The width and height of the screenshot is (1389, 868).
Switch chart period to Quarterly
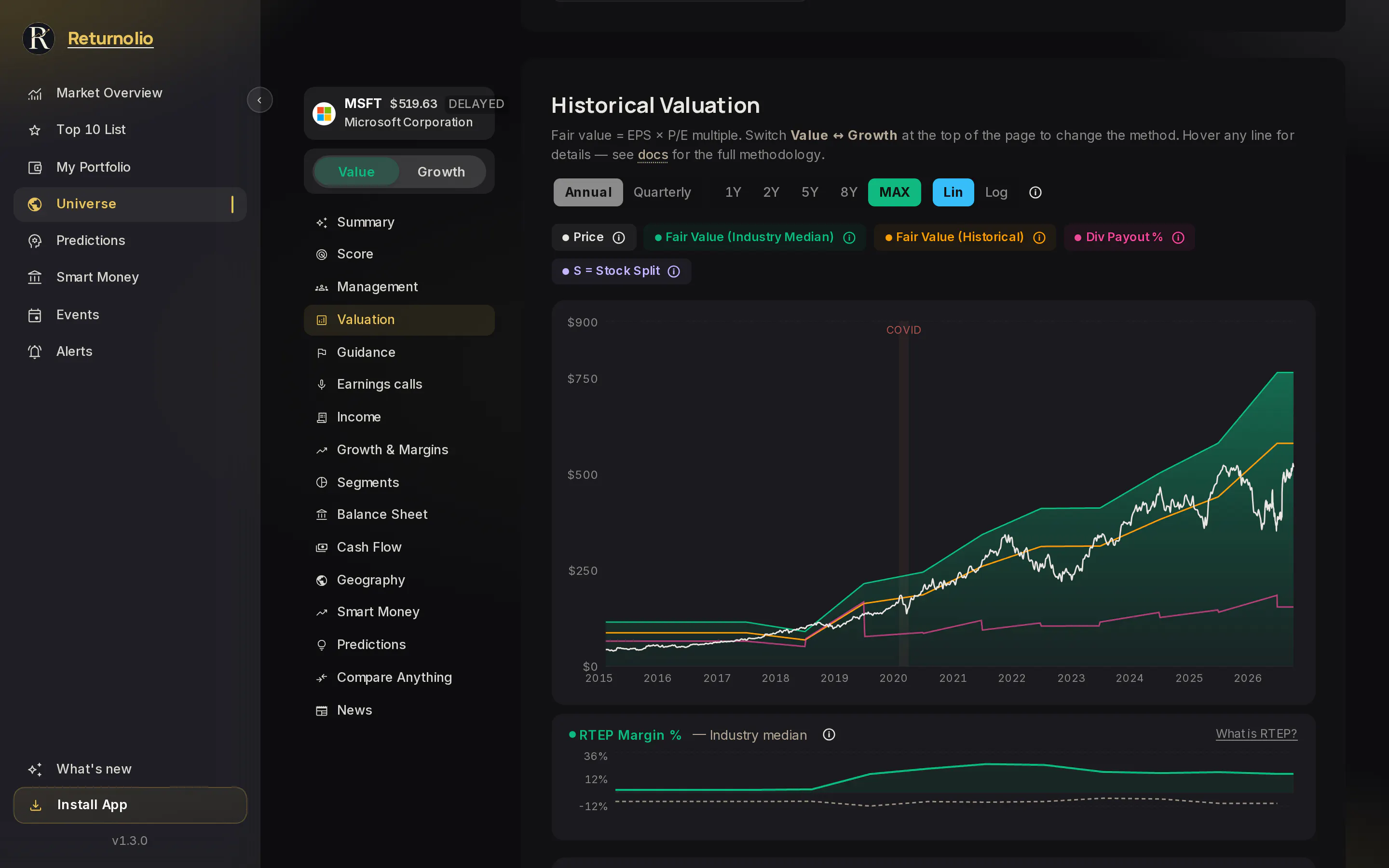click(x=662, y=192)
